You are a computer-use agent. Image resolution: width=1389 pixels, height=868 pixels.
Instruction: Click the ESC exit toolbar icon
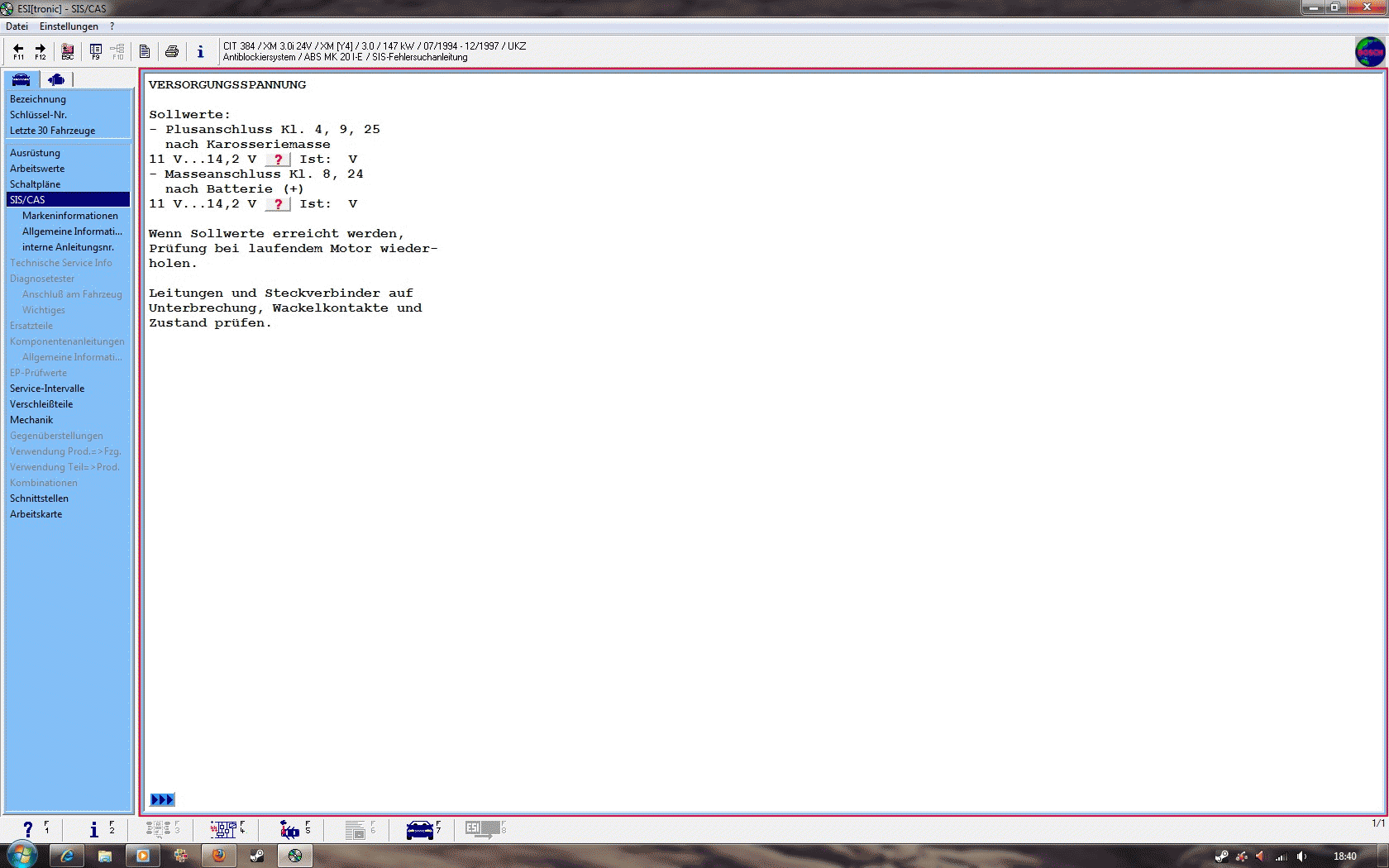pos(68,51)
